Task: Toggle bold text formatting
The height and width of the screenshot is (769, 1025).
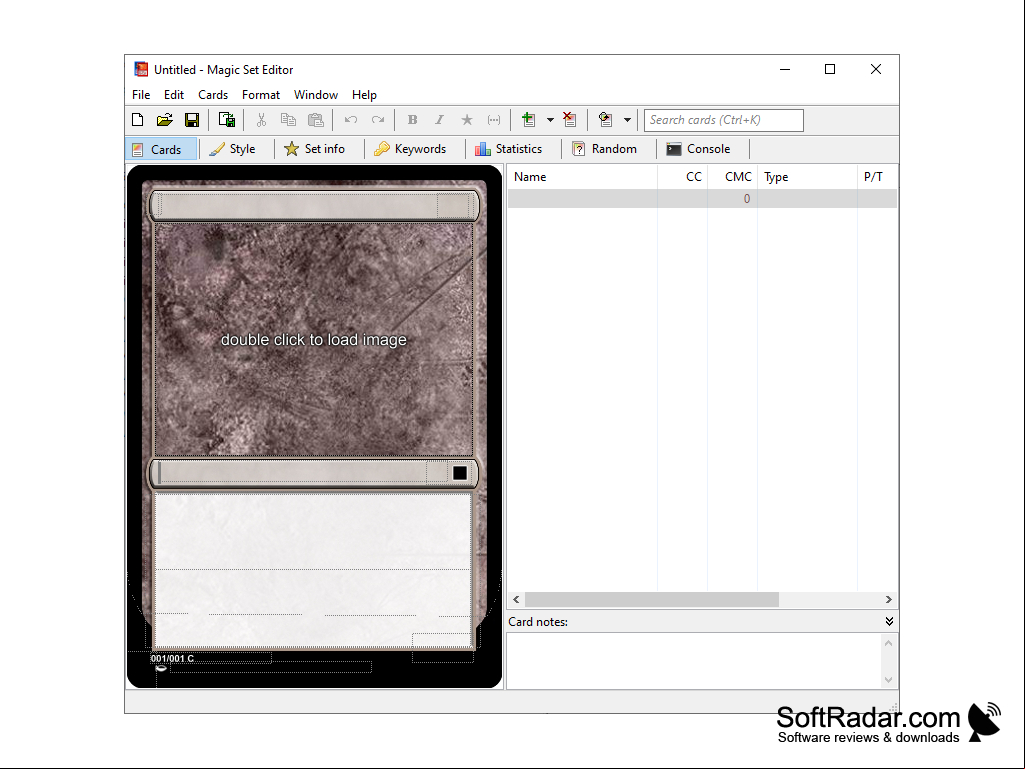Action: tap(412, 120)
